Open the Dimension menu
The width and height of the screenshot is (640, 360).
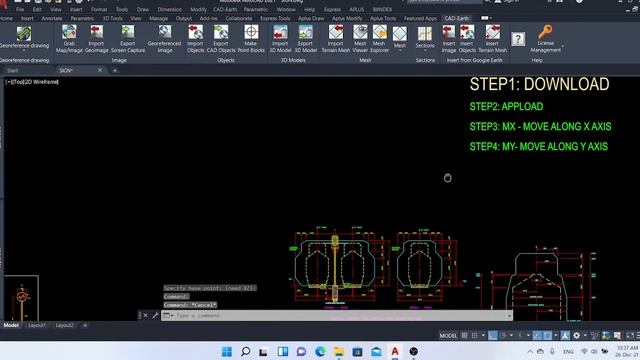click(x=169, y=9)
